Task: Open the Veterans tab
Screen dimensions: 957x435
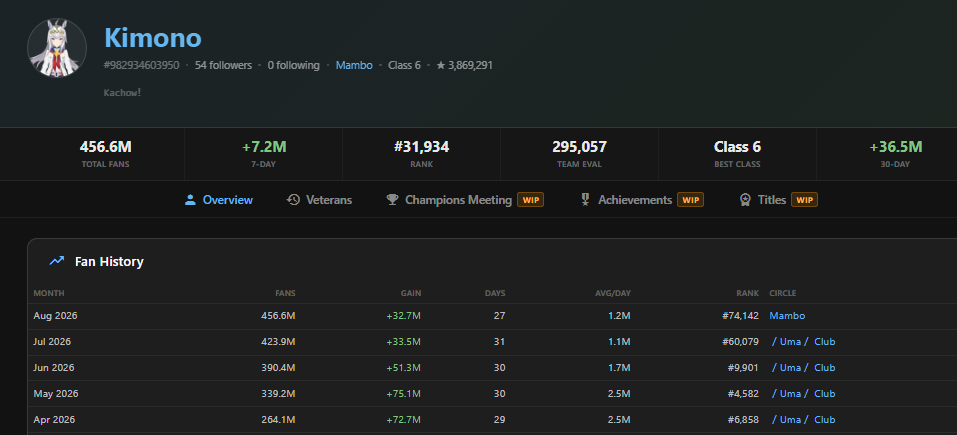Action: tap(319, 200)
